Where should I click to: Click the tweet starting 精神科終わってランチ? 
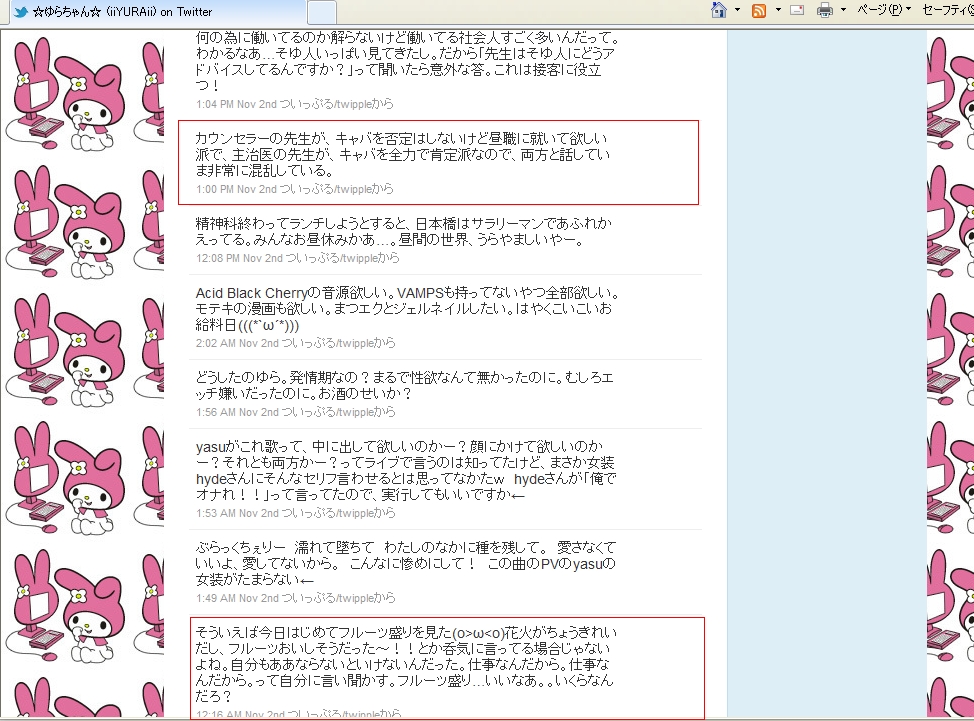point(404,231)
